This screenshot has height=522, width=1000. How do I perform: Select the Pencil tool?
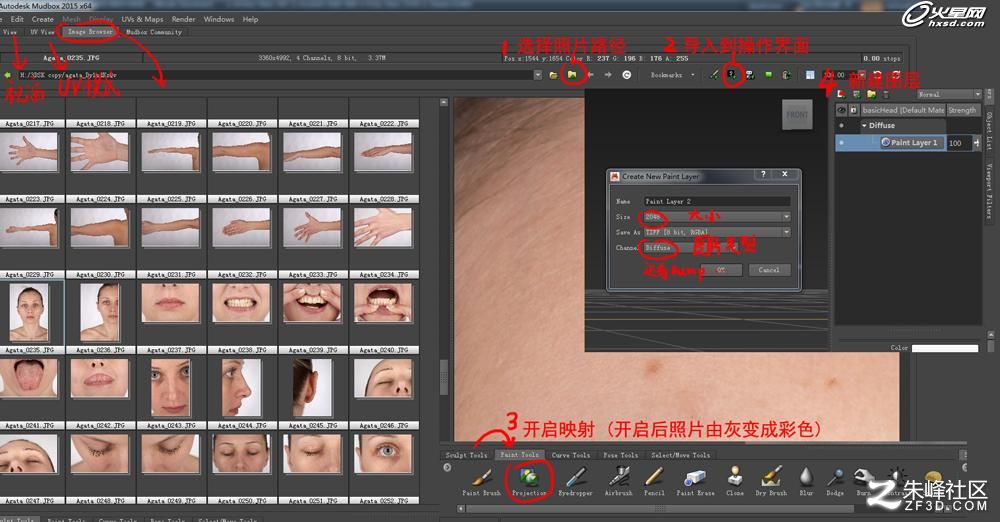654,482
